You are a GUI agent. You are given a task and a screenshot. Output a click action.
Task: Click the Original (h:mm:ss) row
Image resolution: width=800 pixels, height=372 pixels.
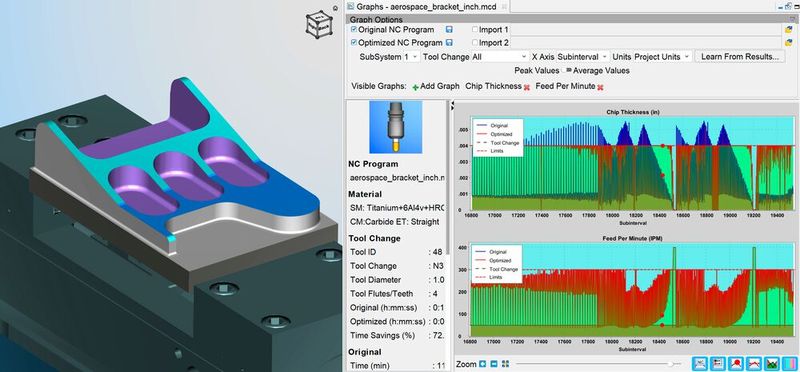tap(396, 308)
